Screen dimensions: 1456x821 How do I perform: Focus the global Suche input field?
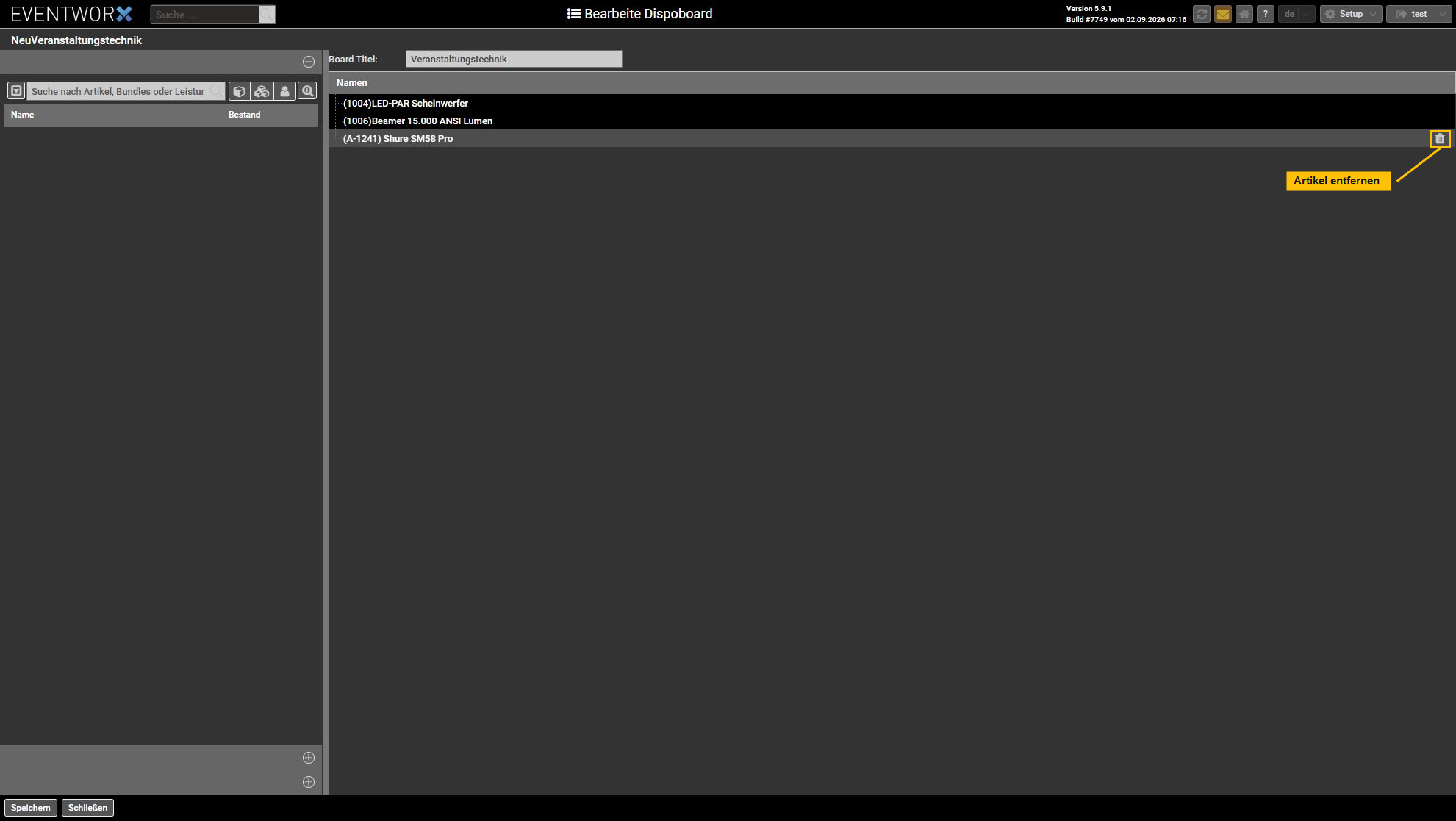click(x=205, y=14)
